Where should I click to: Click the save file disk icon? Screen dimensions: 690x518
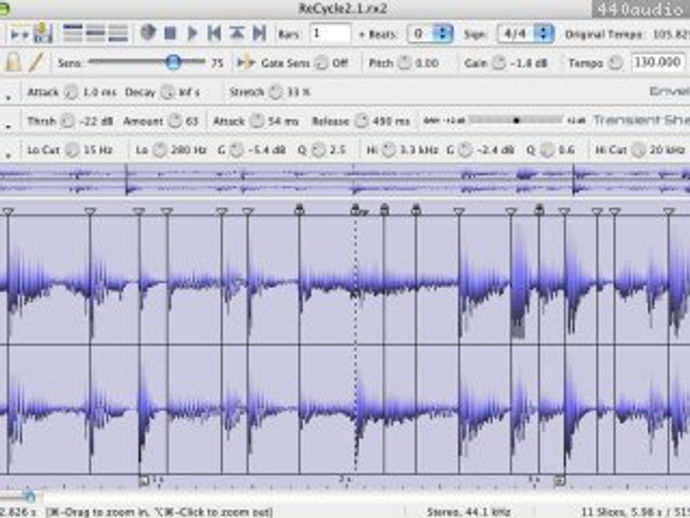pos(43,33)
